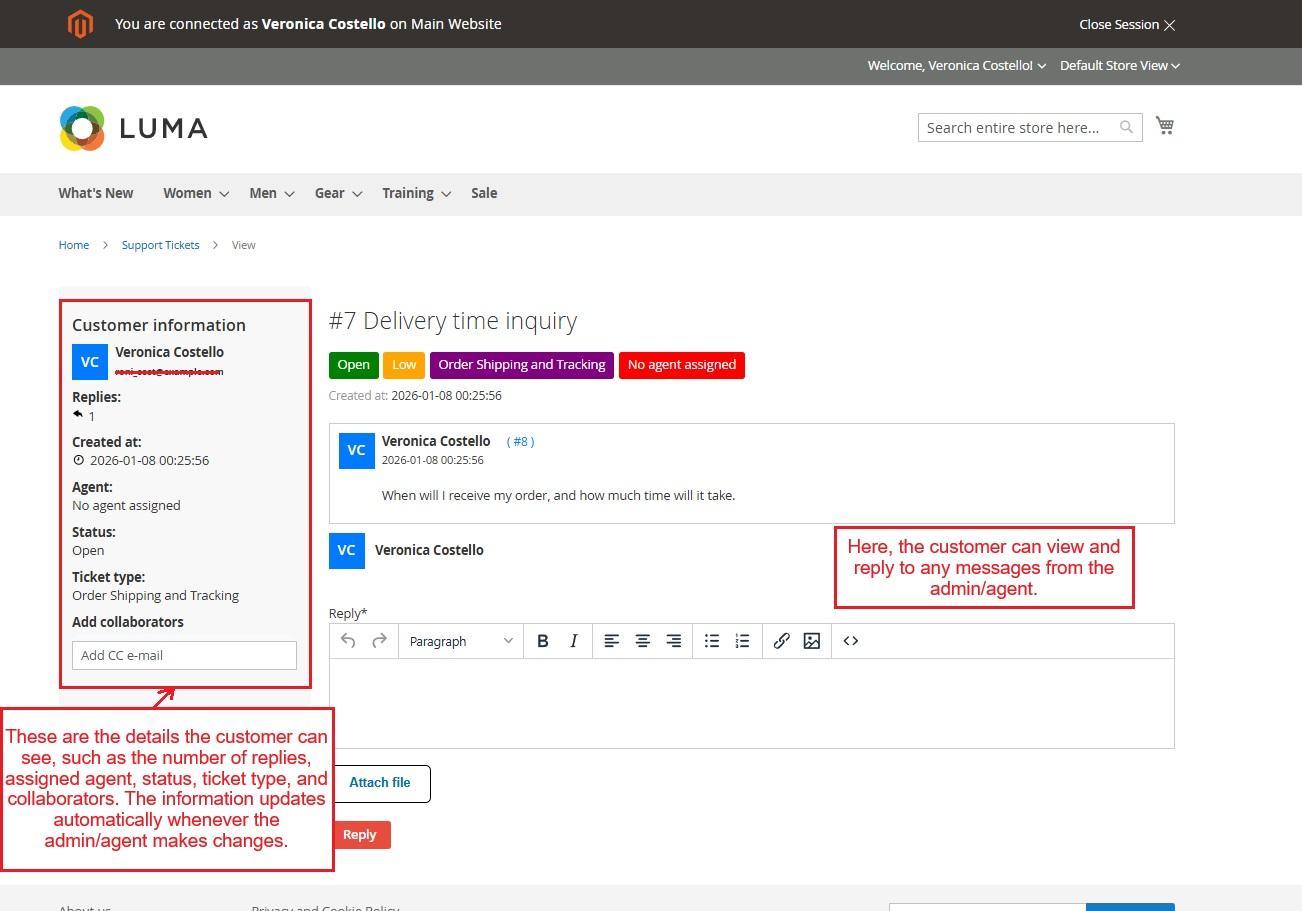Open the Gear navigation menu

pos(338,193)
